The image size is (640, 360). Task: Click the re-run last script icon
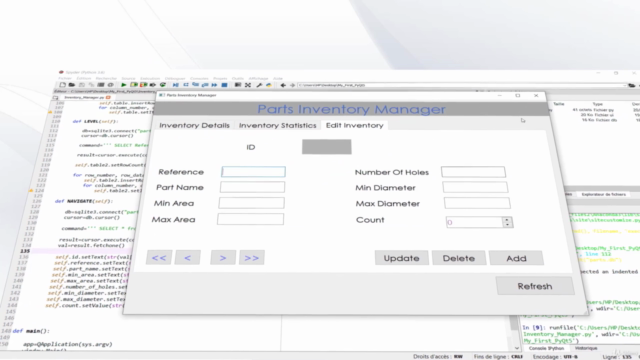click(162, 85)
